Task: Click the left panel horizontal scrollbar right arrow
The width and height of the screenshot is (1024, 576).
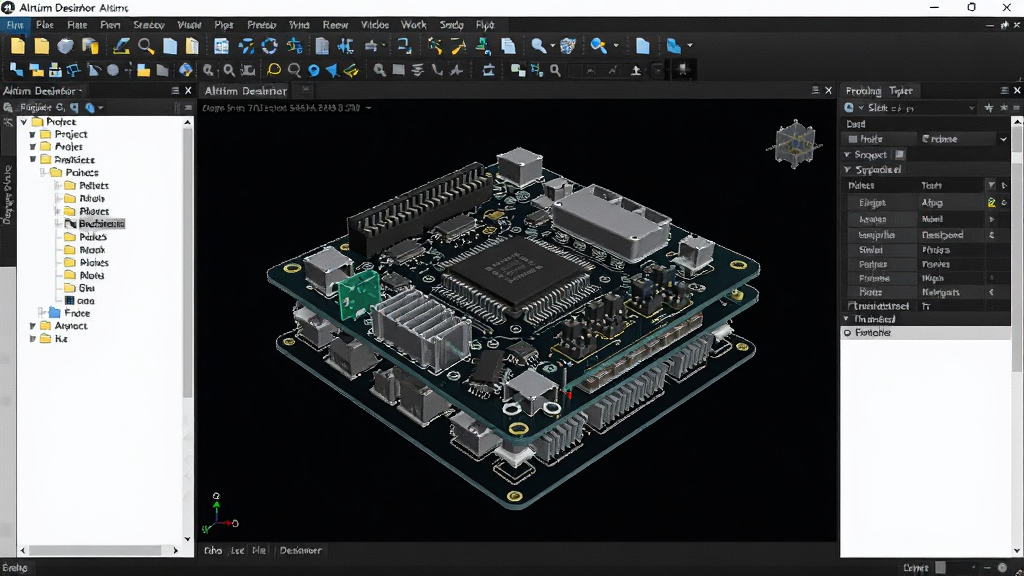Action: tap(175, 551)
